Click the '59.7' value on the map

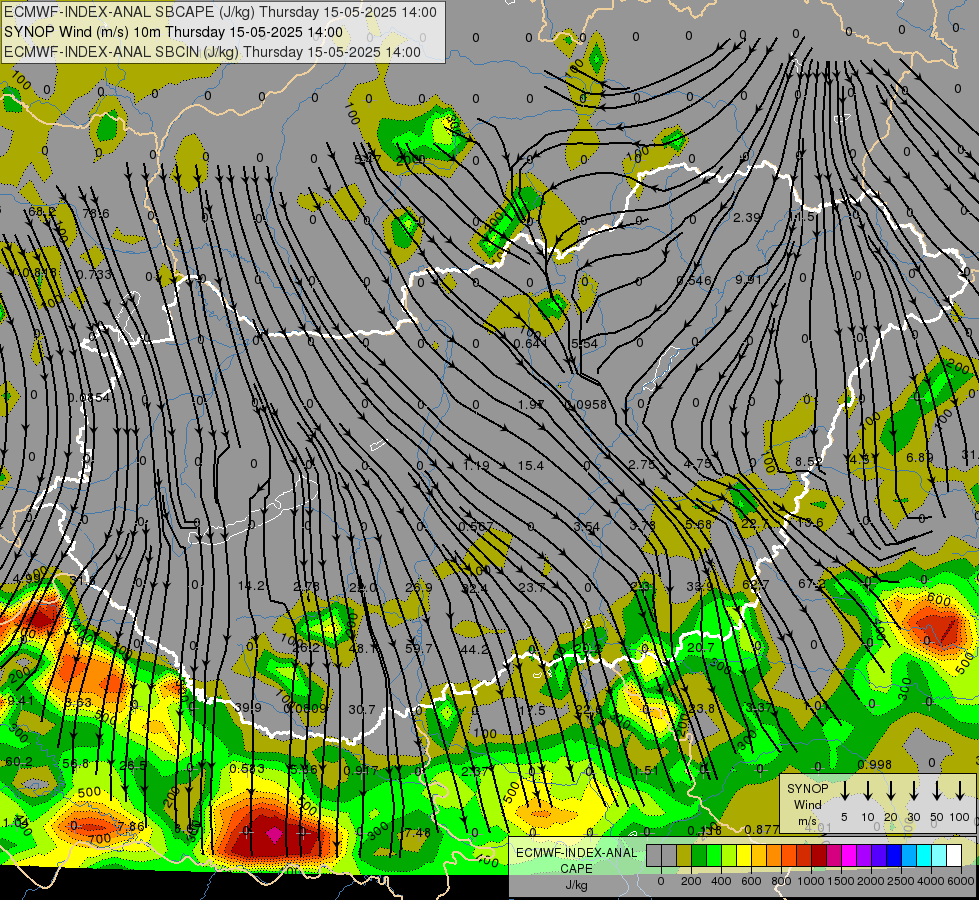pyautogui.click(x=418, y=649)
